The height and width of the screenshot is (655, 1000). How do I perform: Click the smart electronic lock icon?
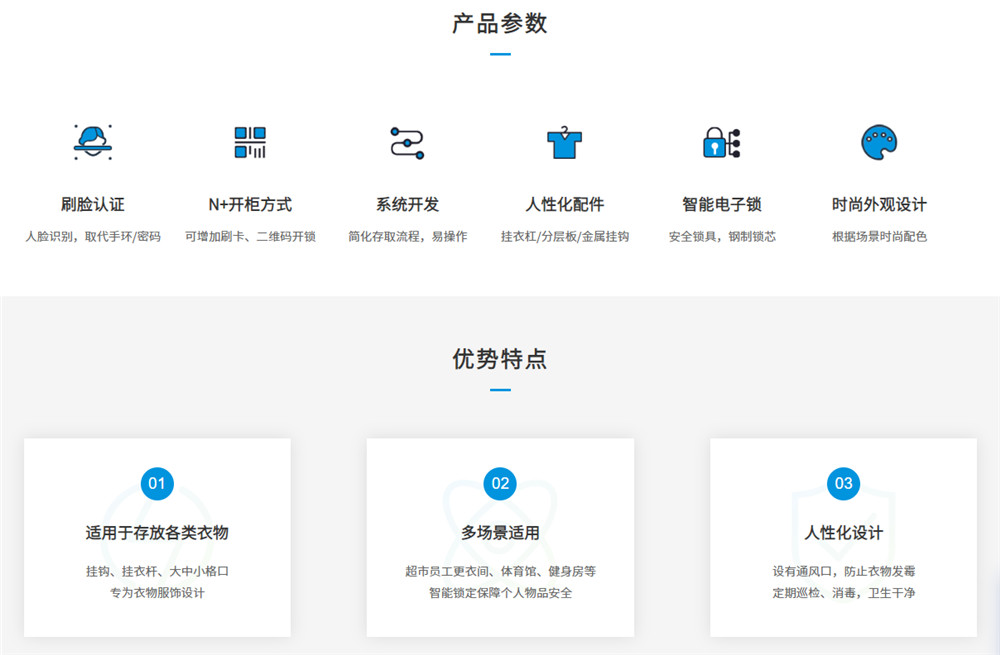(721, 142)
